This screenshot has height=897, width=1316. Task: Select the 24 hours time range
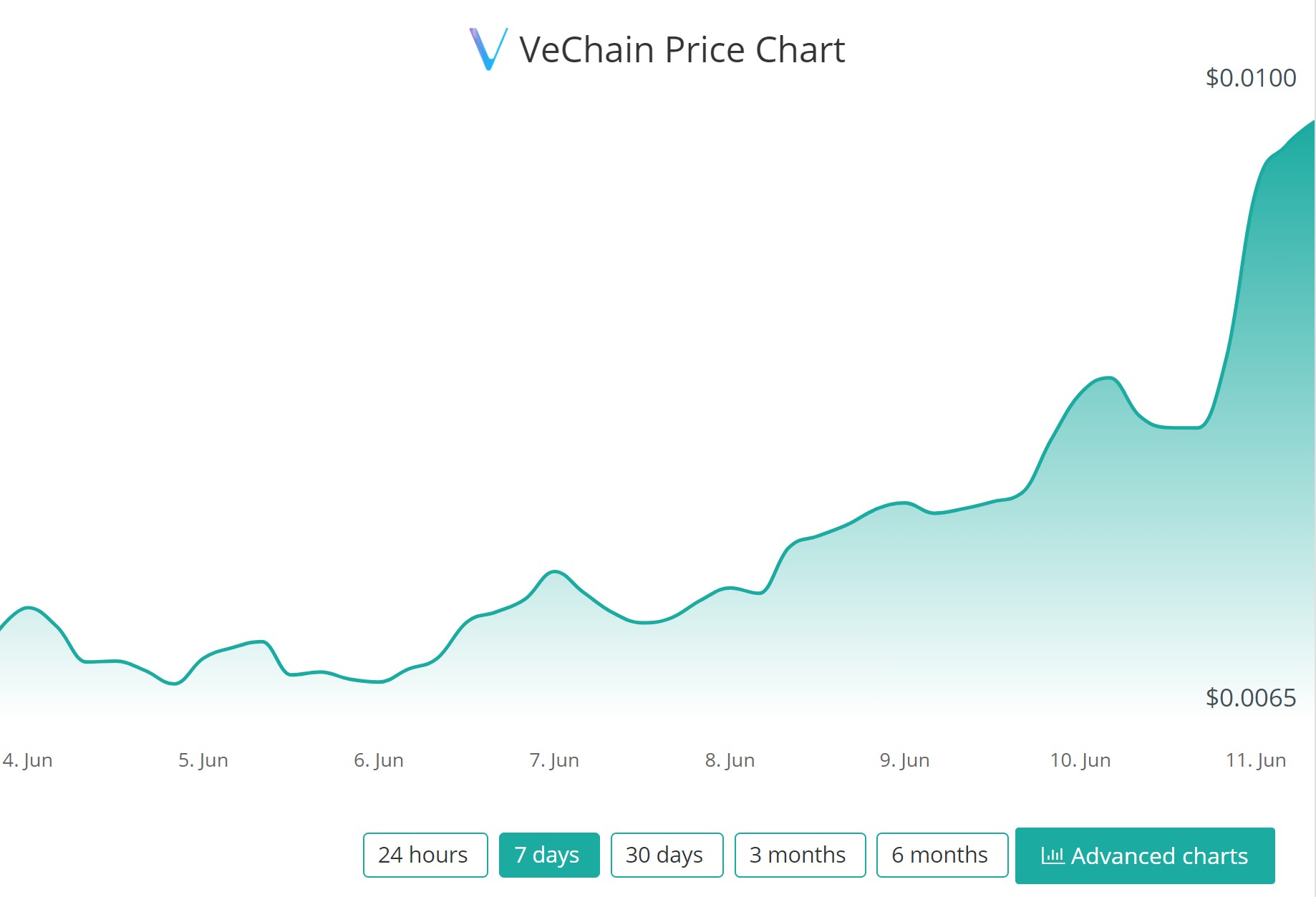[x=425, y=855]
